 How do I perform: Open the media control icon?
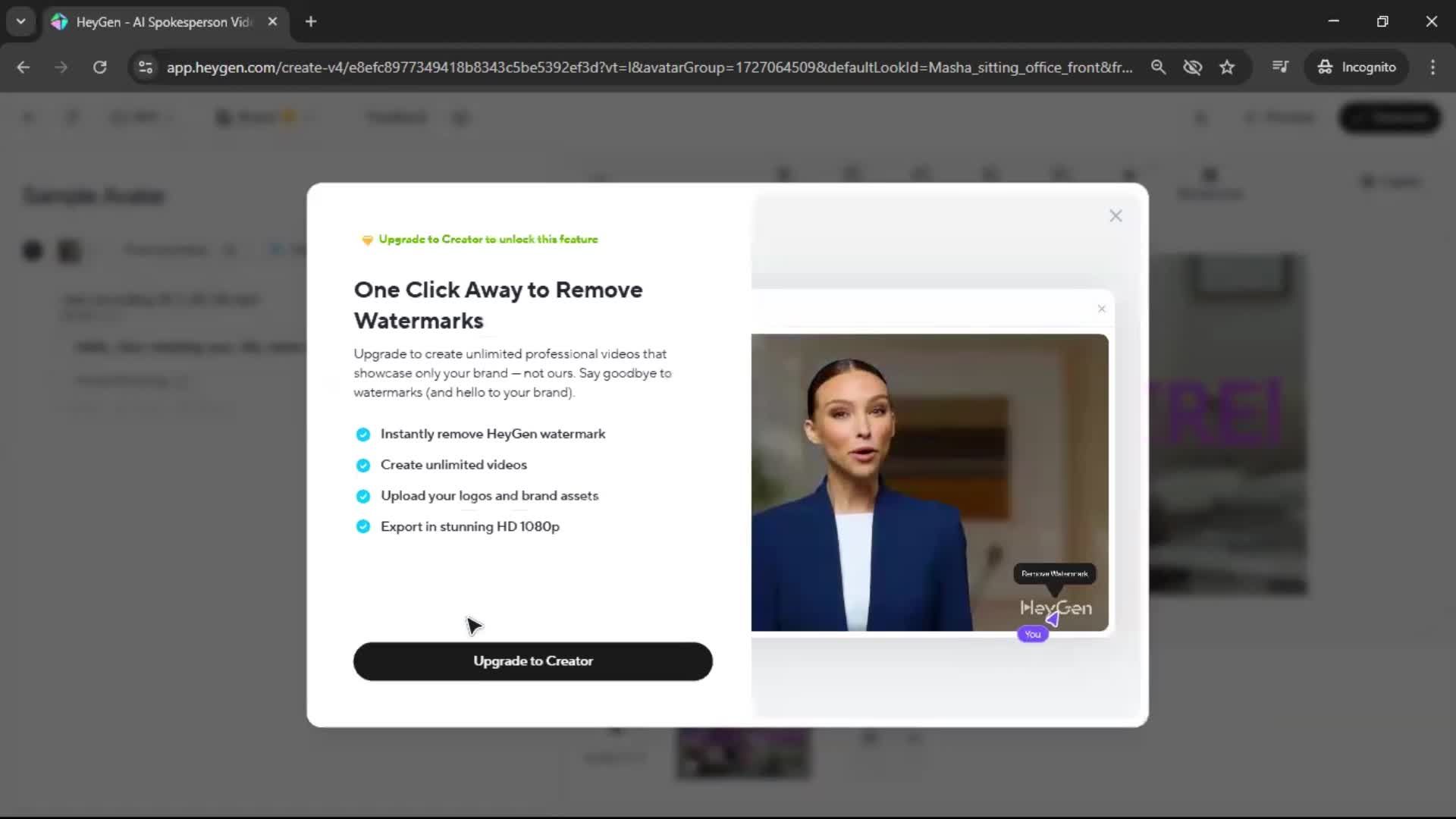(x=1280, y=67)
